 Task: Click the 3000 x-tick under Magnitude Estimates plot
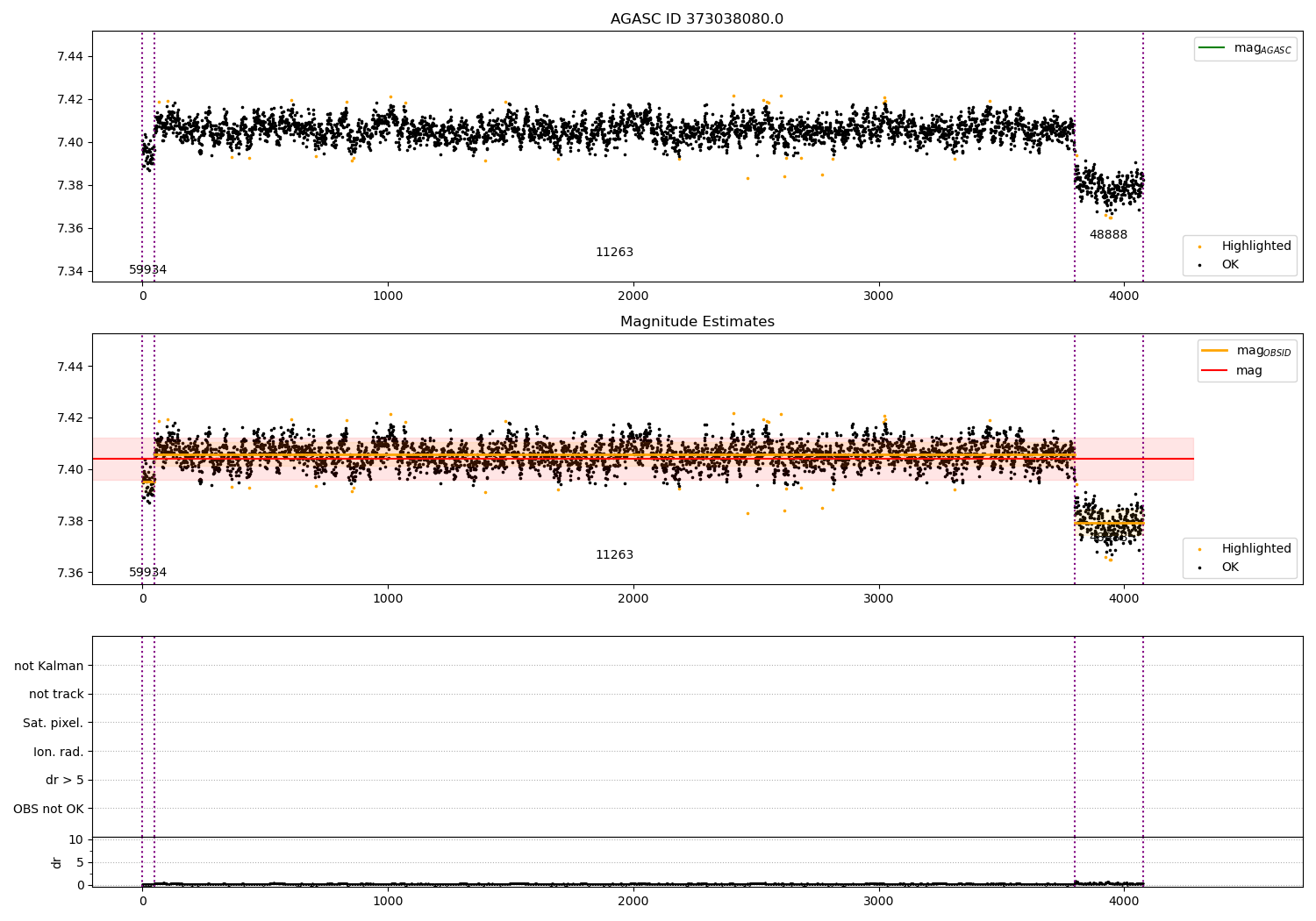(878, 599)
